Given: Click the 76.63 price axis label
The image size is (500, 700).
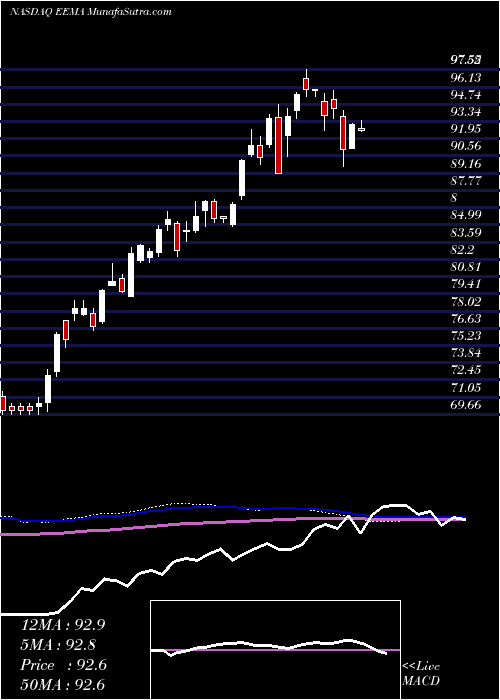Looking at the screenshot, I should [466, 318].
